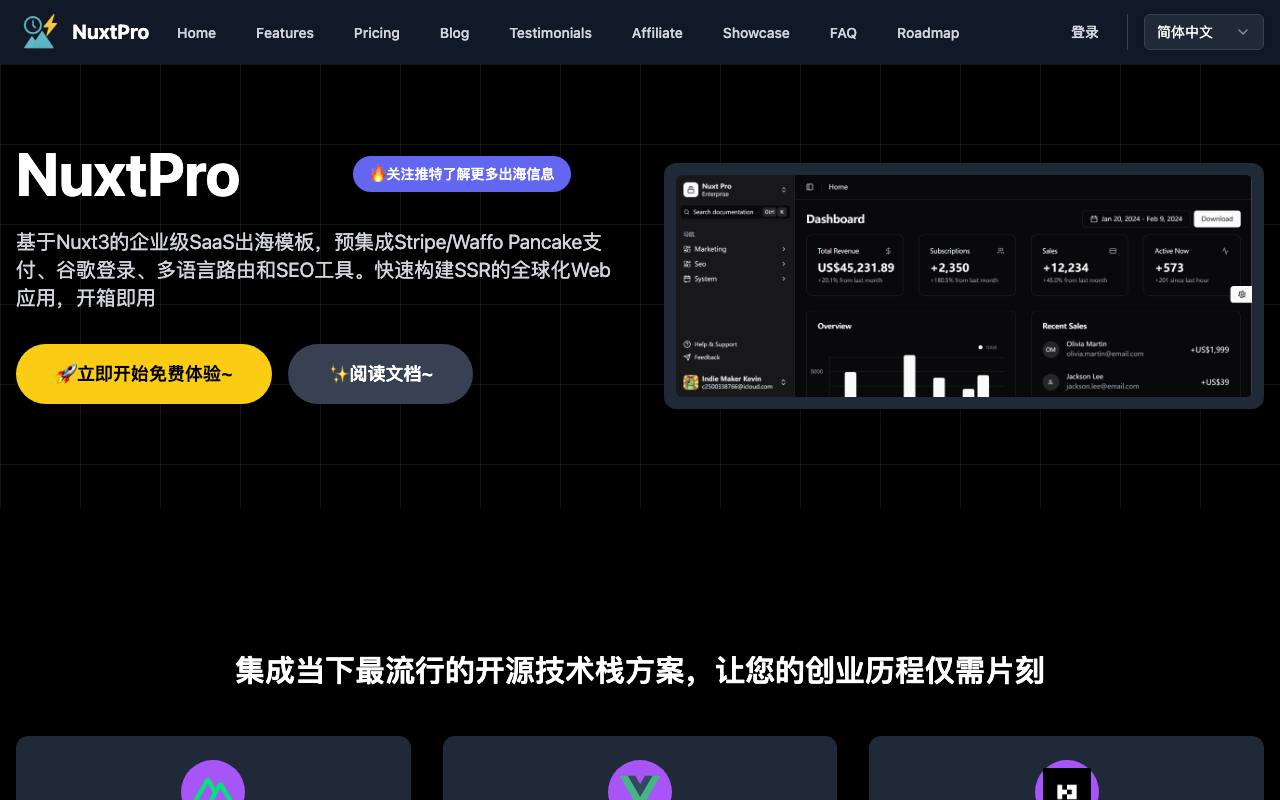Click the US$45,231.89 revenue value
Image resolution: width=1280 pixels, height=800 pixels.
tap(856, 268)
